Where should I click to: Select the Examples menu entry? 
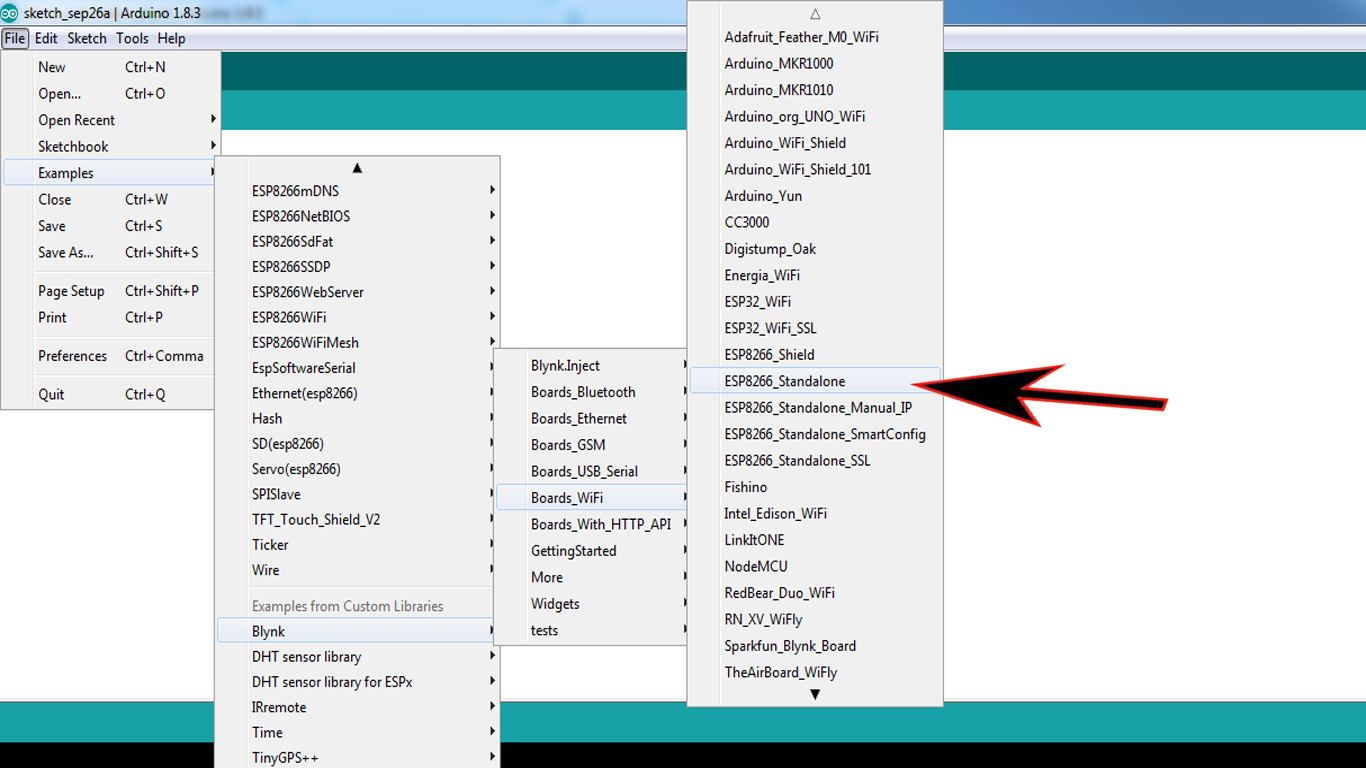[x=110, y=173]
